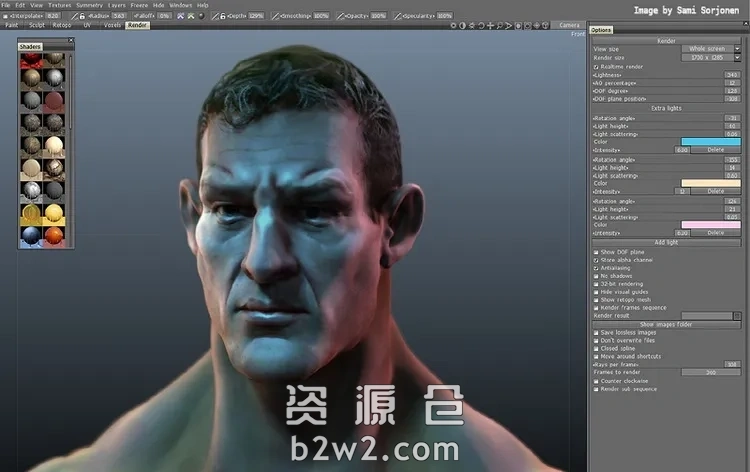Click the Add light button
750x472 pixels.
point(665,242)
